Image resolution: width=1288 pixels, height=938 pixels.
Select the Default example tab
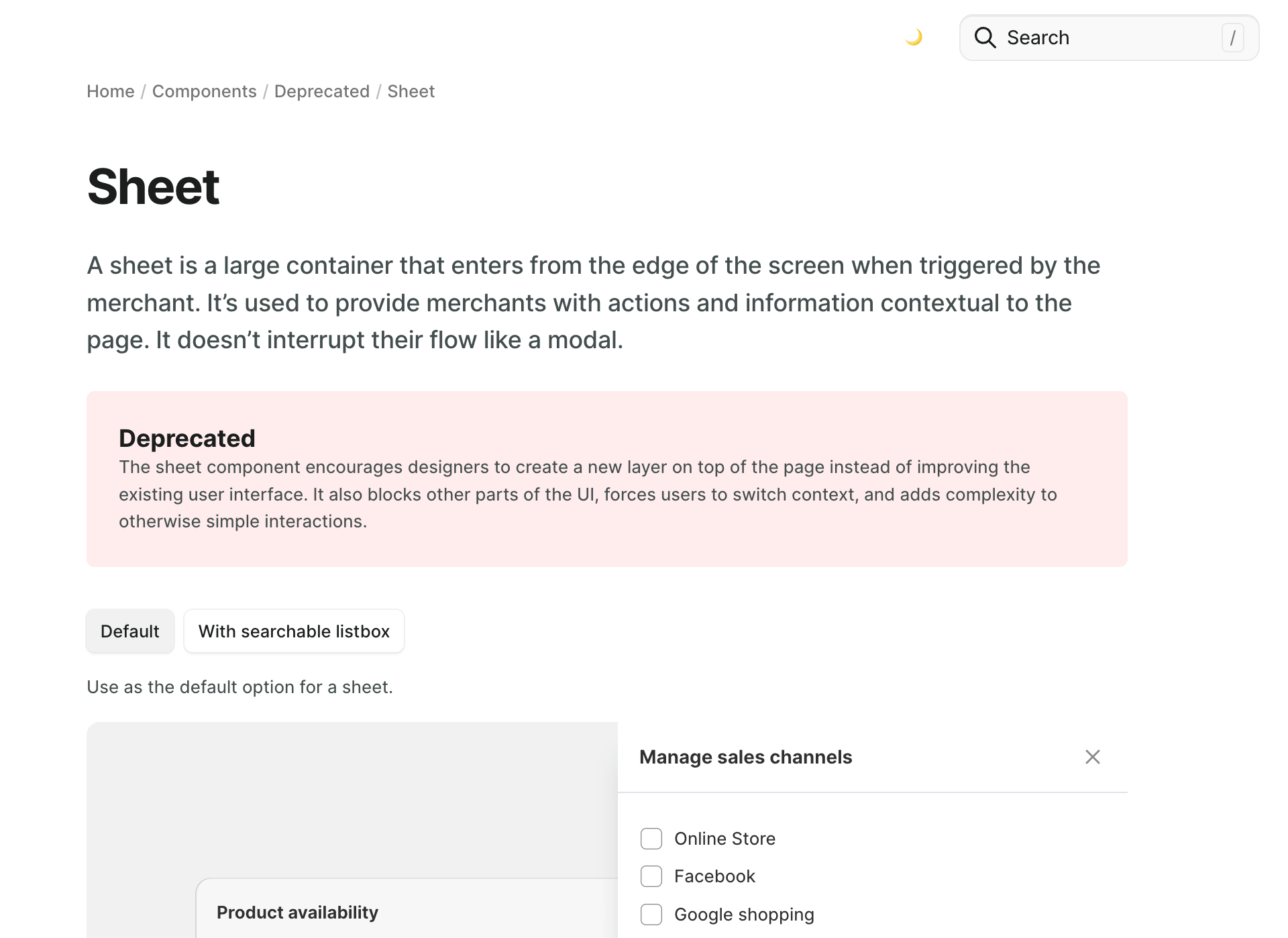pyautogui.click(x=130, y=631)
